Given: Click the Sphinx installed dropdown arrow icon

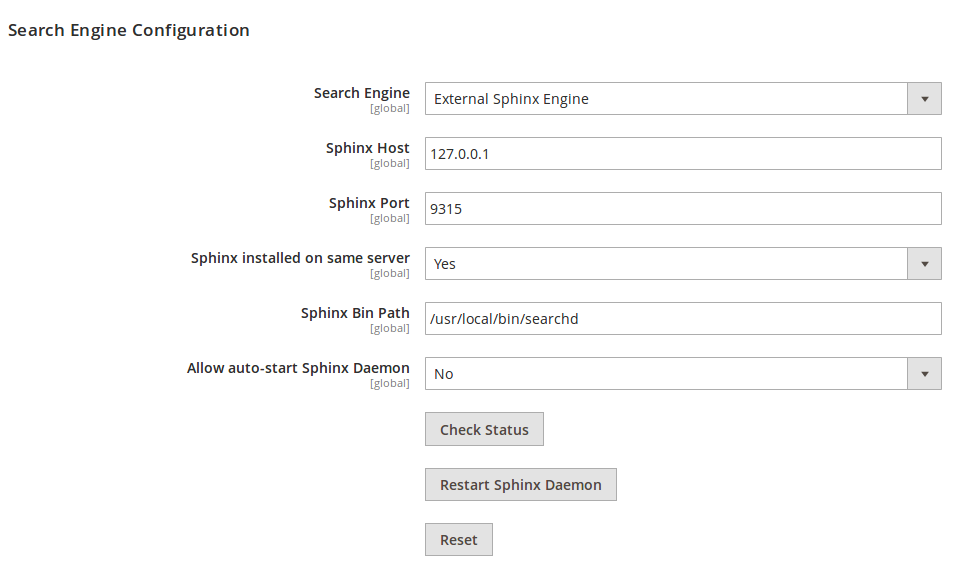Looking at the screenshot, I should pos(925,263).
